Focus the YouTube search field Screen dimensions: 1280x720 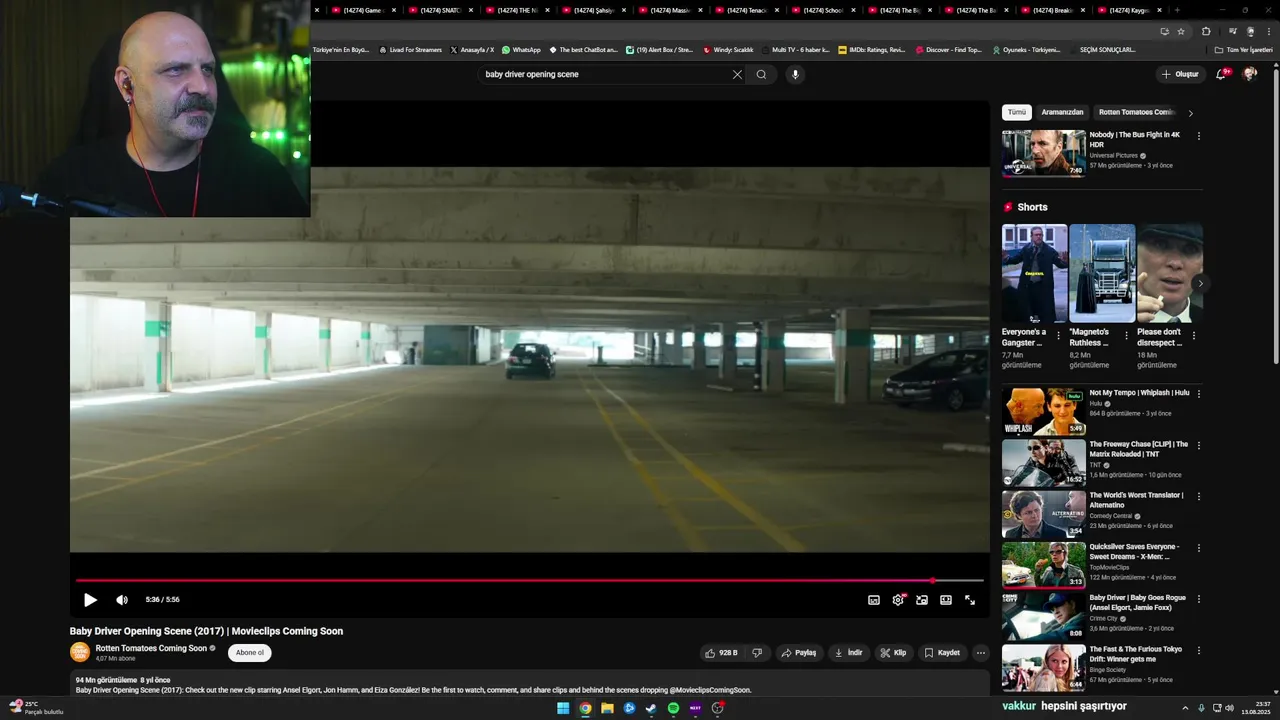click(x=605, y=74)
